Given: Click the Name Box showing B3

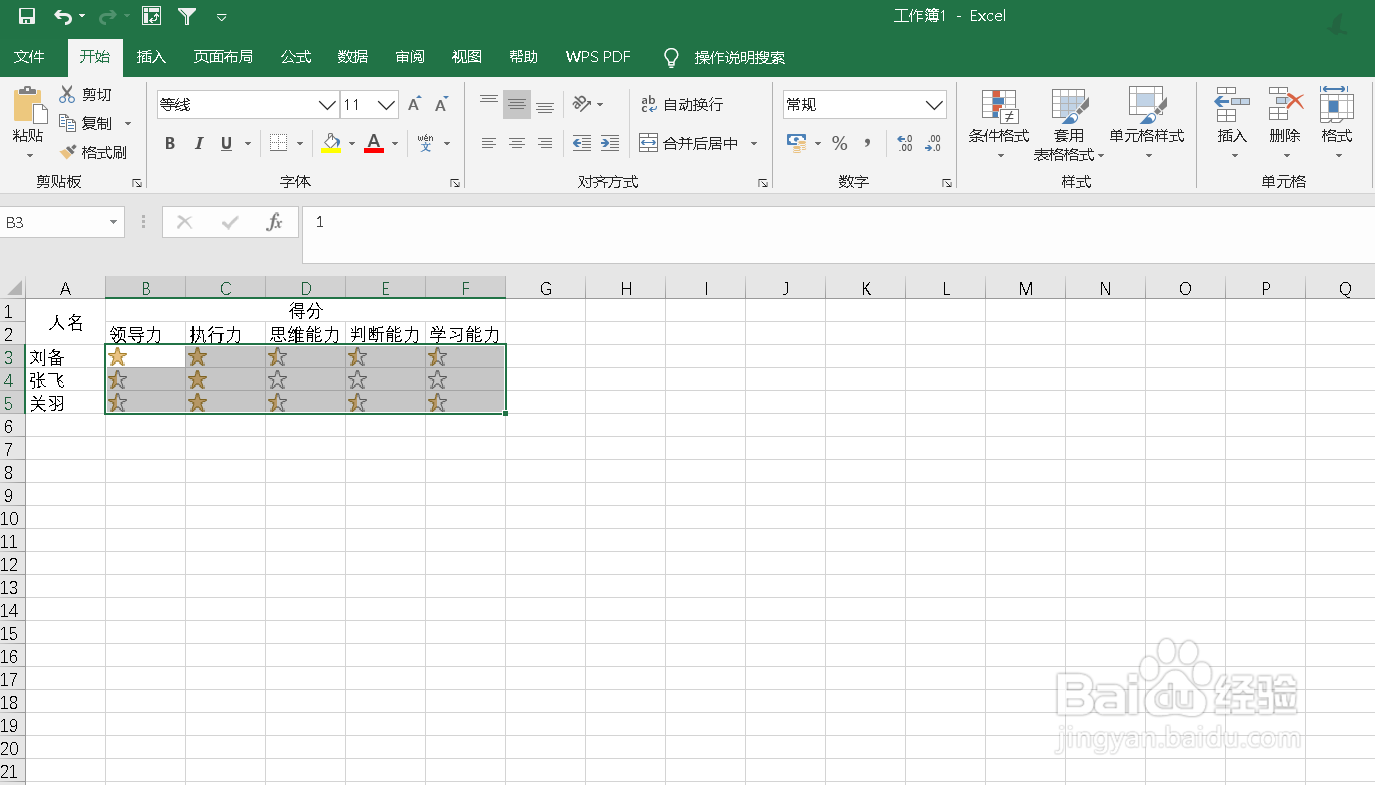Looking at the screenshot, I should pyautogui.click(x=62, y=222).
